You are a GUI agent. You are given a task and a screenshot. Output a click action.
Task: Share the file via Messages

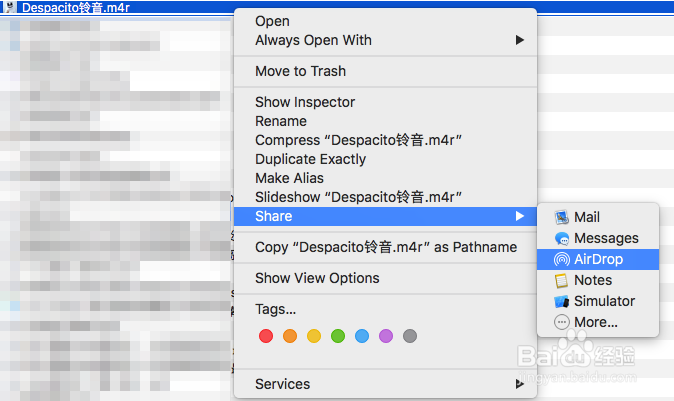pyautogui.click(x=598, y=239)
